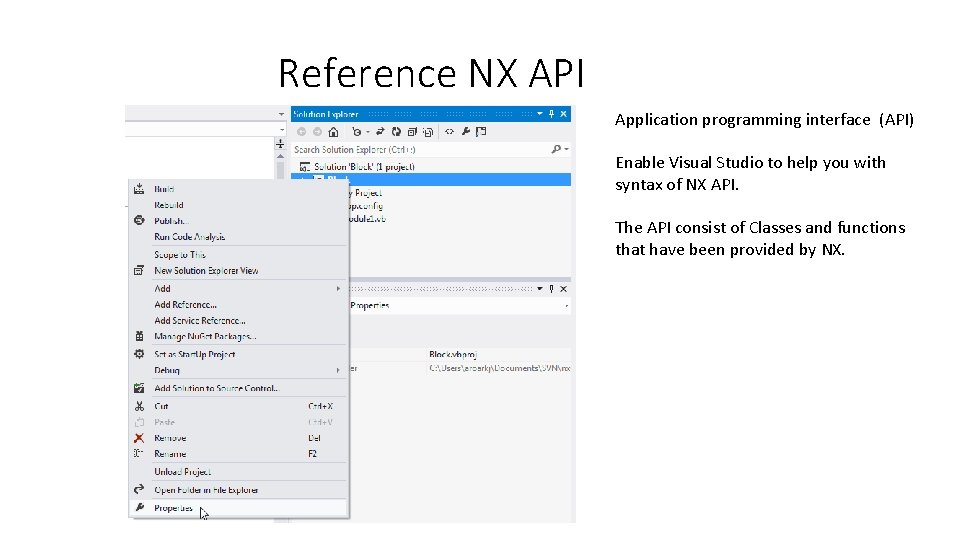This screenshot has width=960, height=540.
Task: Click the Pending Changes Filter icon
Action: pyautogui.click(x=356, y=132)
